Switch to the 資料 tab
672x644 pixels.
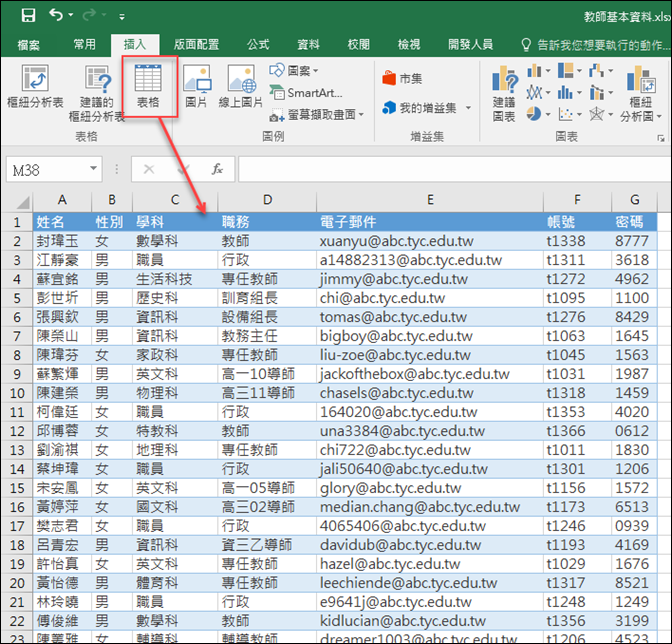pyautogui.click(x=308, y=44)
